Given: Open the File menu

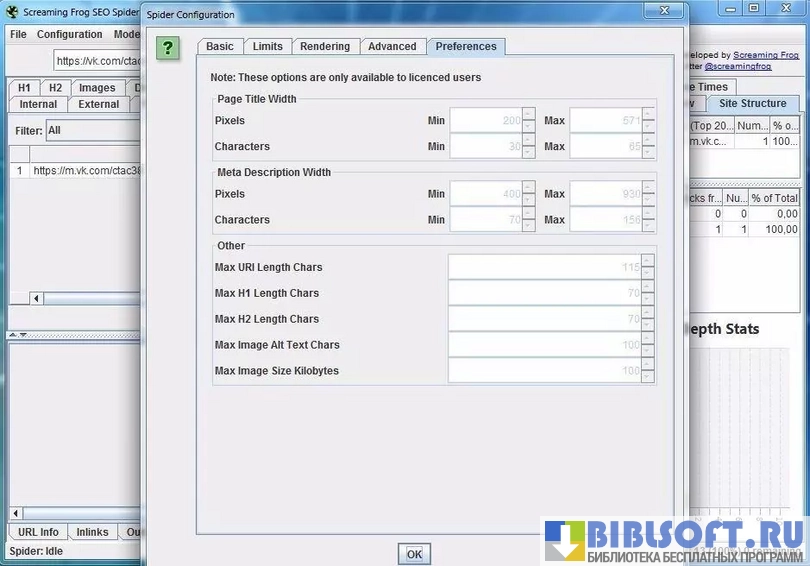Looking at the screenshot, I should pyautogui.click(x=18, y=34).
